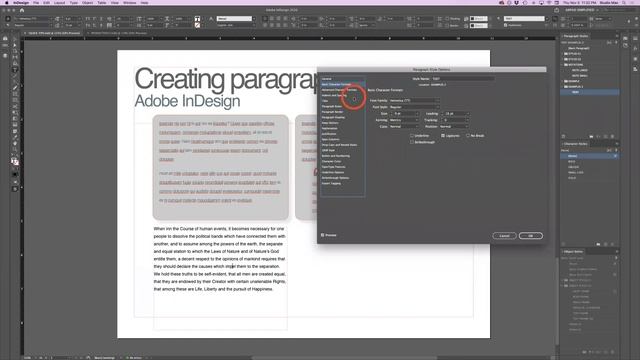Click the stroke color swatch in Control panel
The width and height of the screenshot is (640, 360).
coord(198,25)
